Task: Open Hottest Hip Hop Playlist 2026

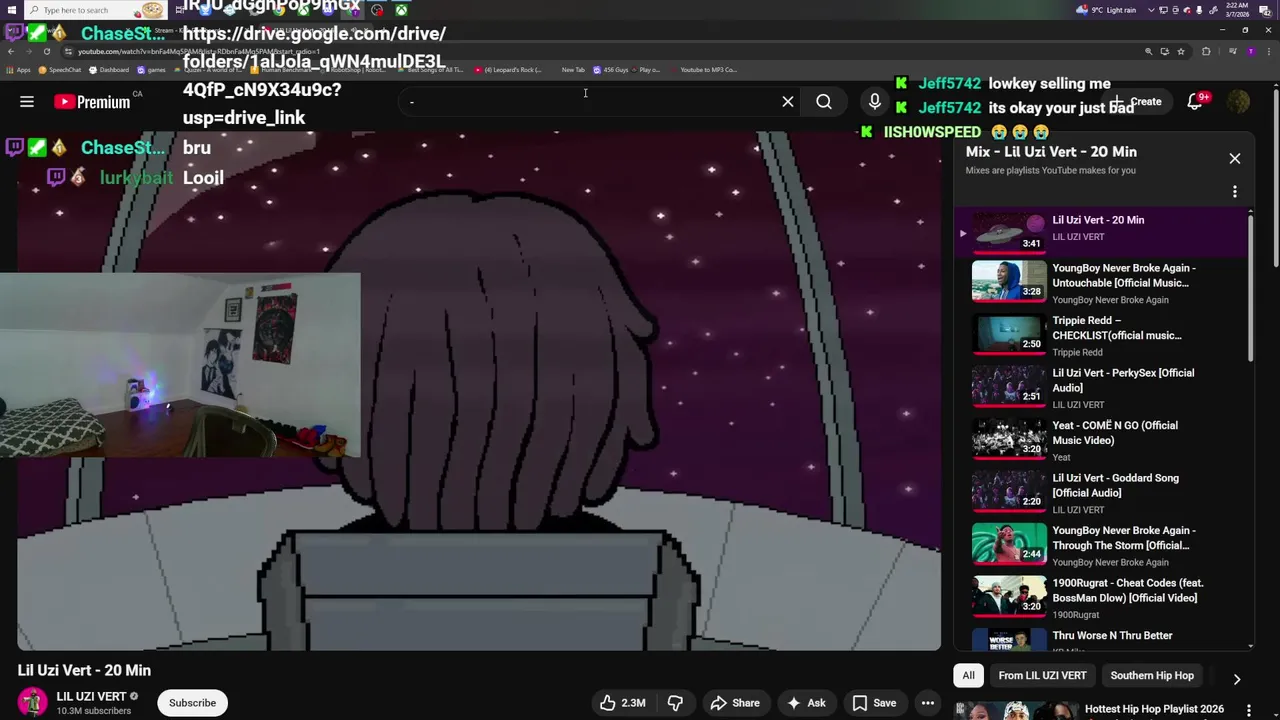Action: 1154,709
